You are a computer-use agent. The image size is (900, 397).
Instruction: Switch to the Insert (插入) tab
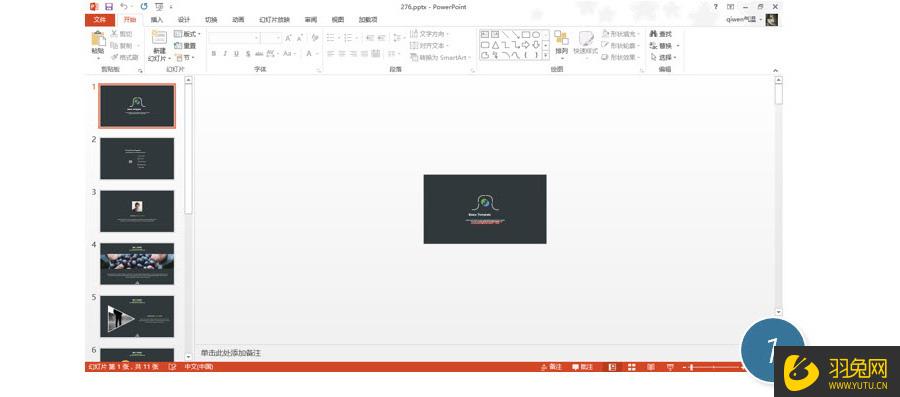pos(157,20)
